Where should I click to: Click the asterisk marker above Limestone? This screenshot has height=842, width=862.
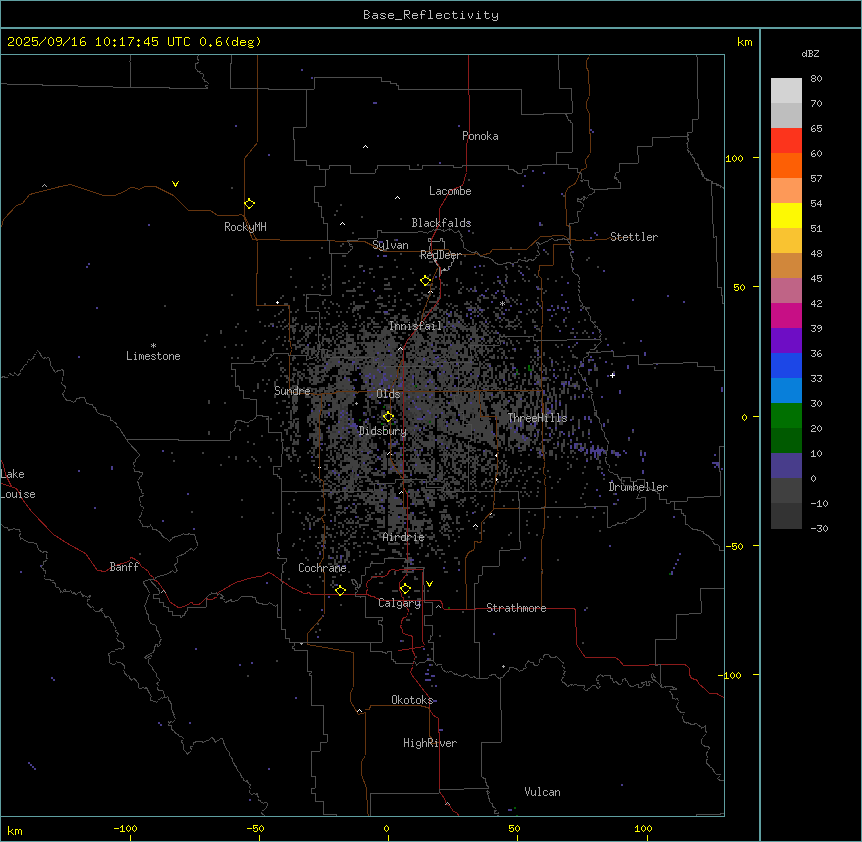click(x=153, y=345)
